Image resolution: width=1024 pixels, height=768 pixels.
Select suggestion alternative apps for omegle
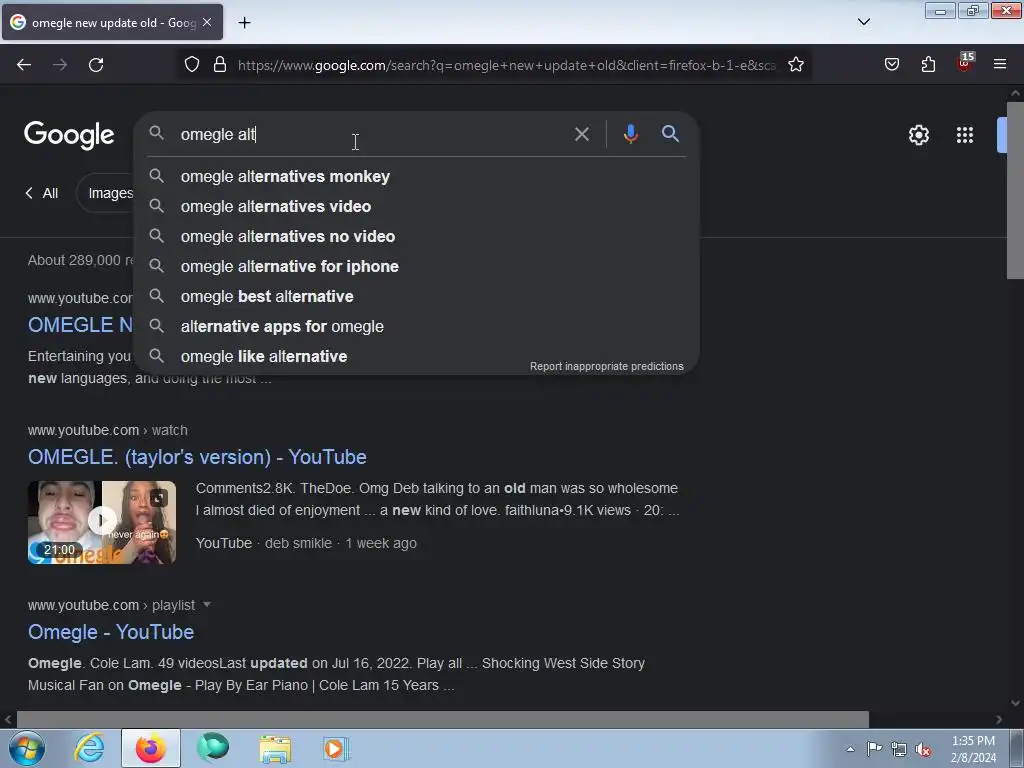(x=416, y=327)
